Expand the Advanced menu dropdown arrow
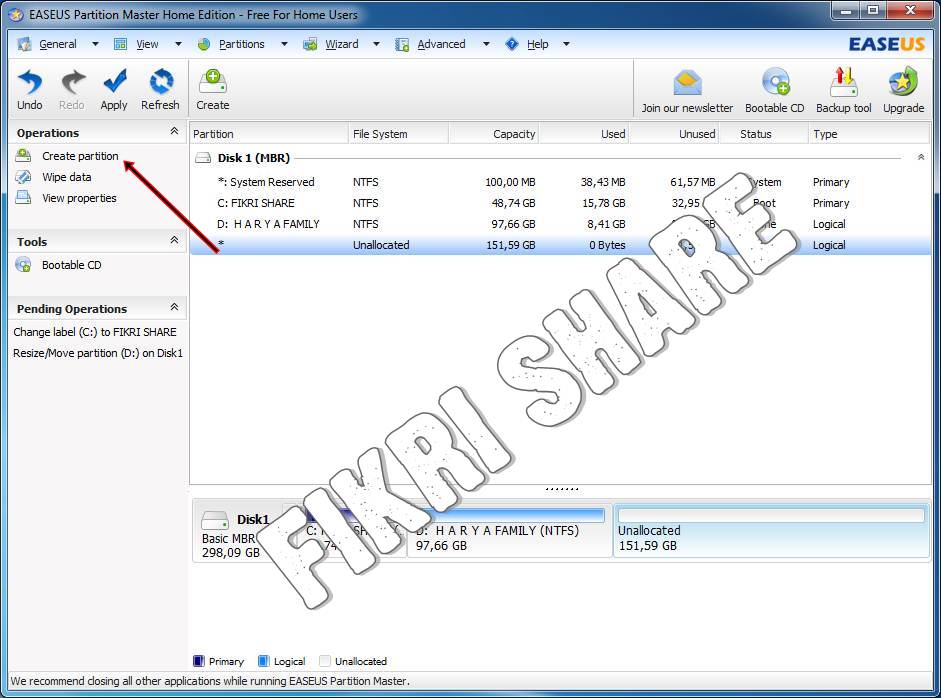This screenshot has height=698, width=941. tap(486, 44)
